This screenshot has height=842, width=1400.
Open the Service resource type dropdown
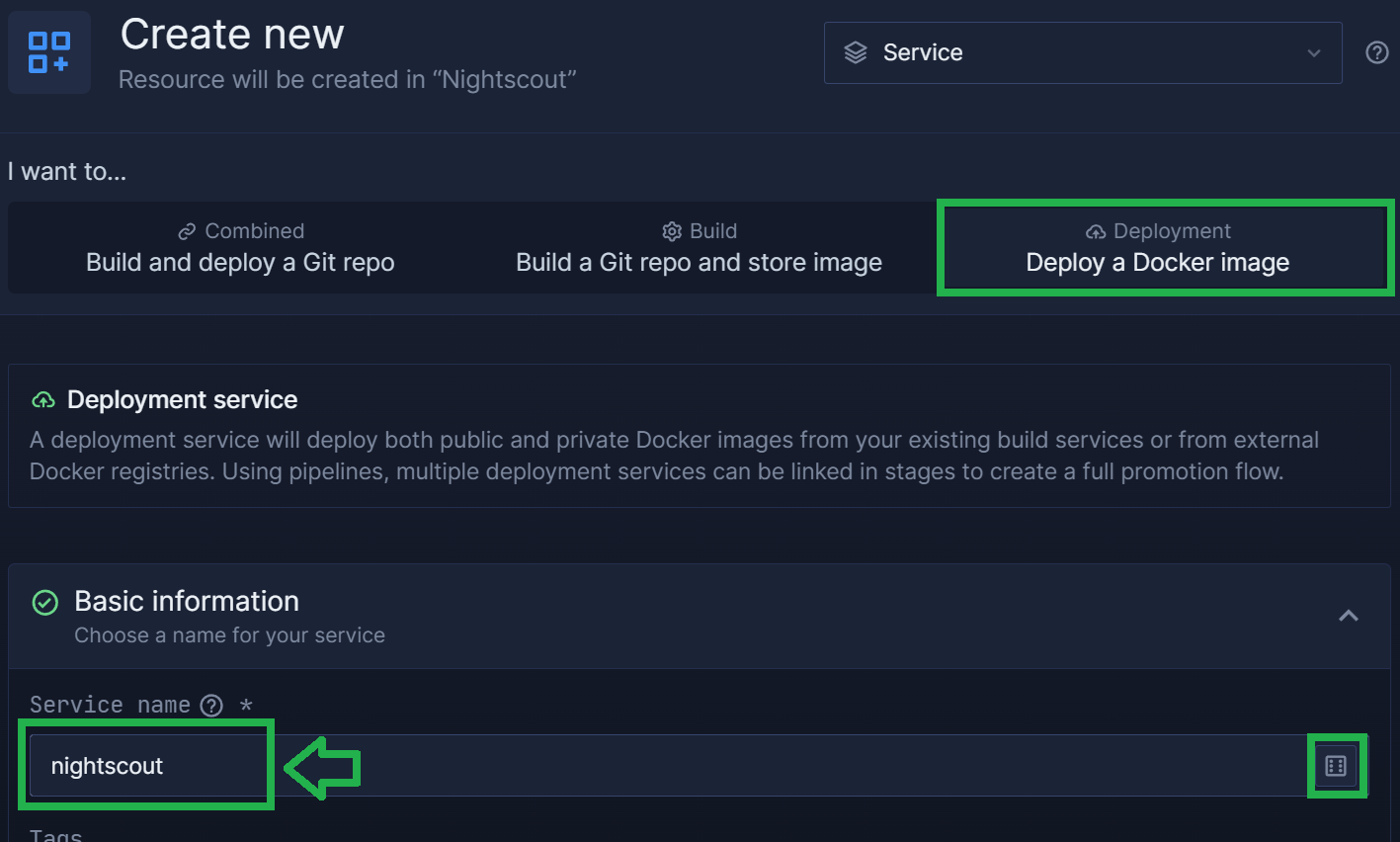pyautogui.click(x=1083, y=52)
